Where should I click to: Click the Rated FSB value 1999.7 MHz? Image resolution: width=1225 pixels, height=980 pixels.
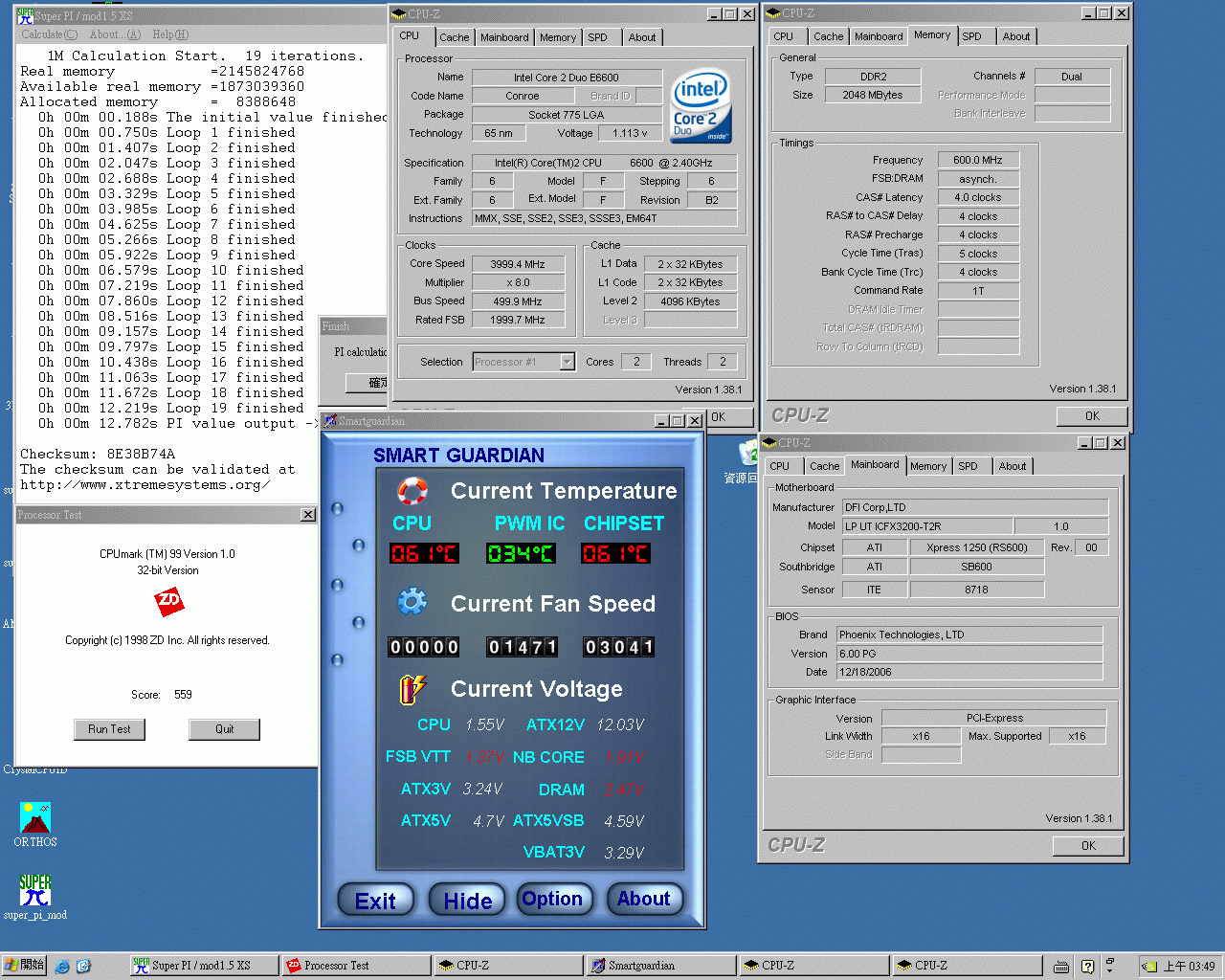click(518, 320)
